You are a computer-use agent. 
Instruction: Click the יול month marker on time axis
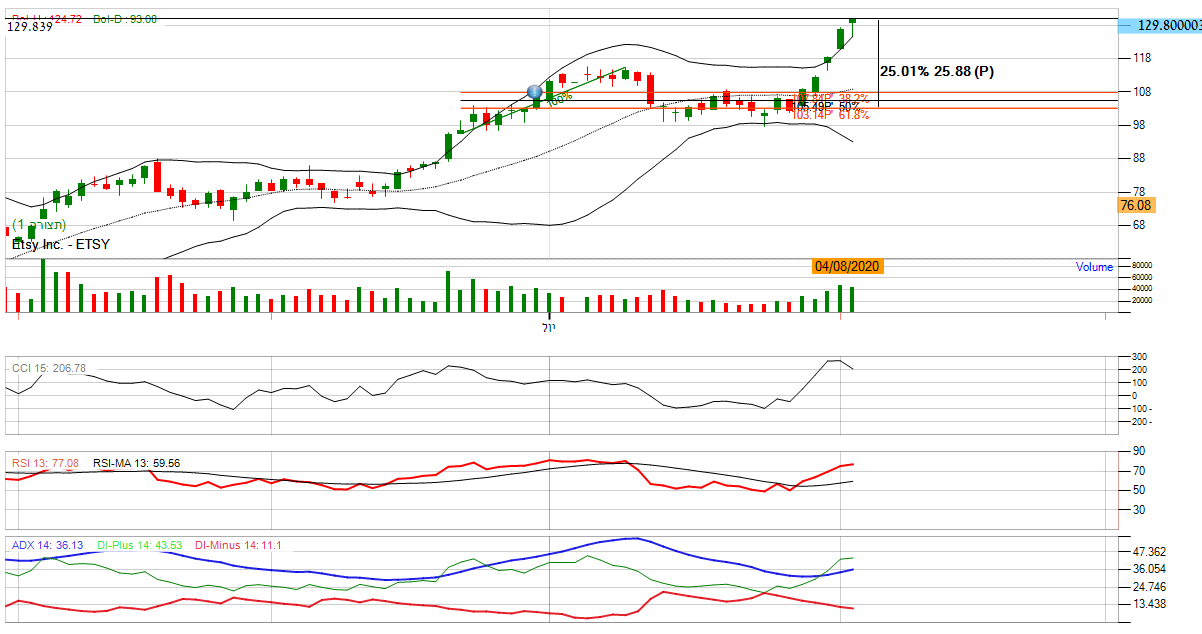pos(547,327)
